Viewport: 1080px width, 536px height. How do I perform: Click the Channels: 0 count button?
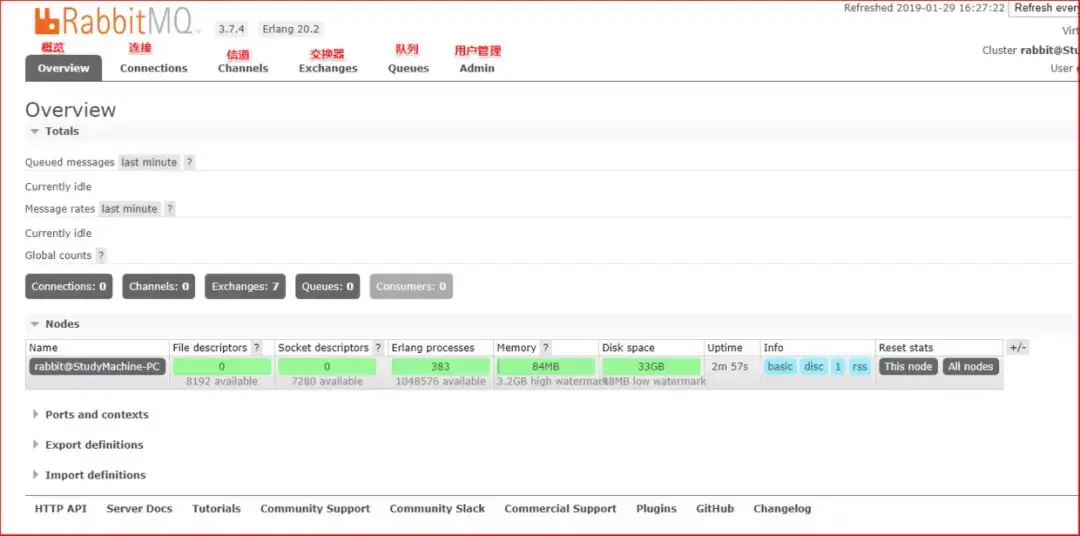(158, 287)
